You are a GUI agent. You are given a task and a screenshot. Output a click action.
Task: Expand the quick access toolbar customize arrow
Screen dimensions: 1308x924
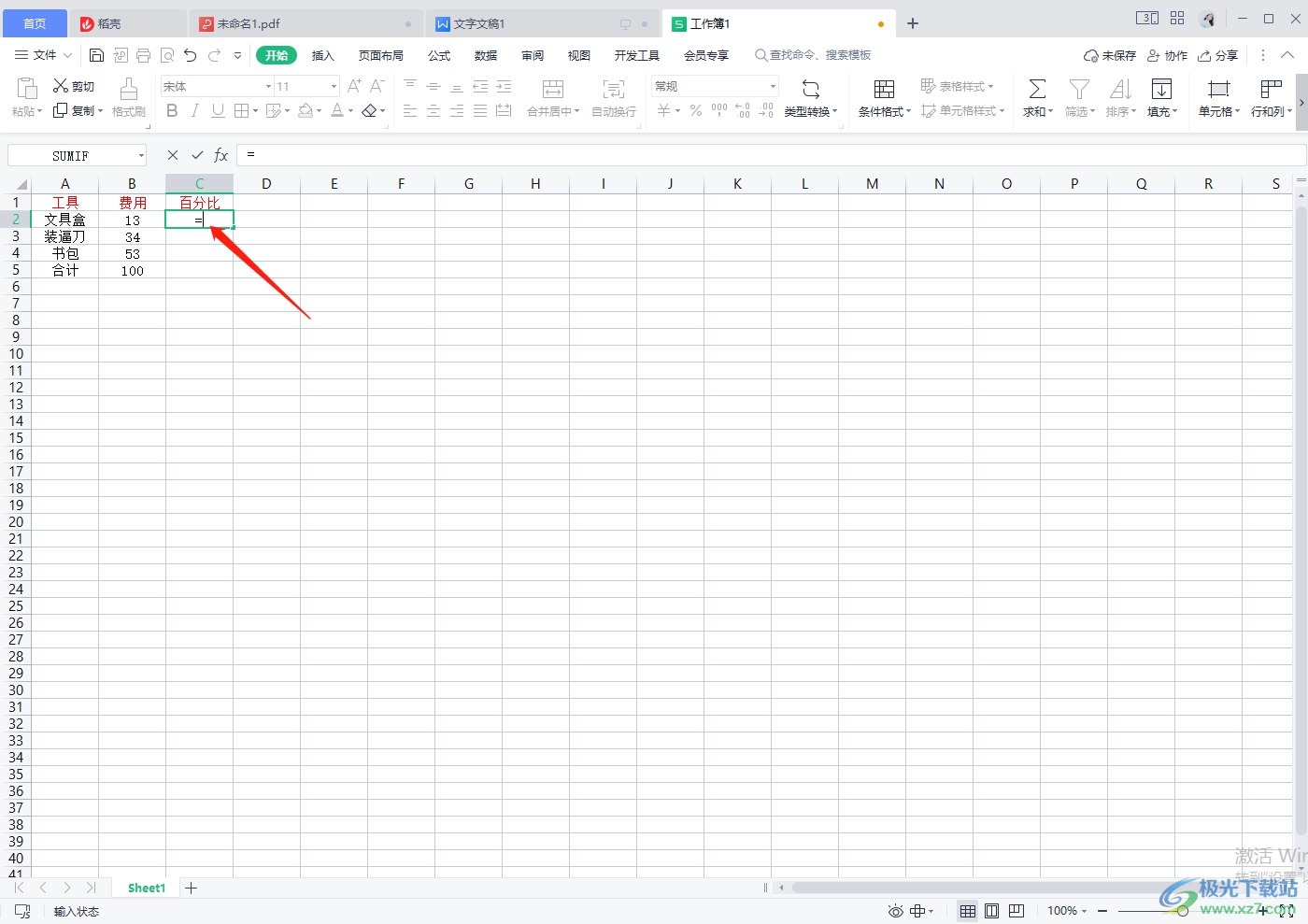238,56
